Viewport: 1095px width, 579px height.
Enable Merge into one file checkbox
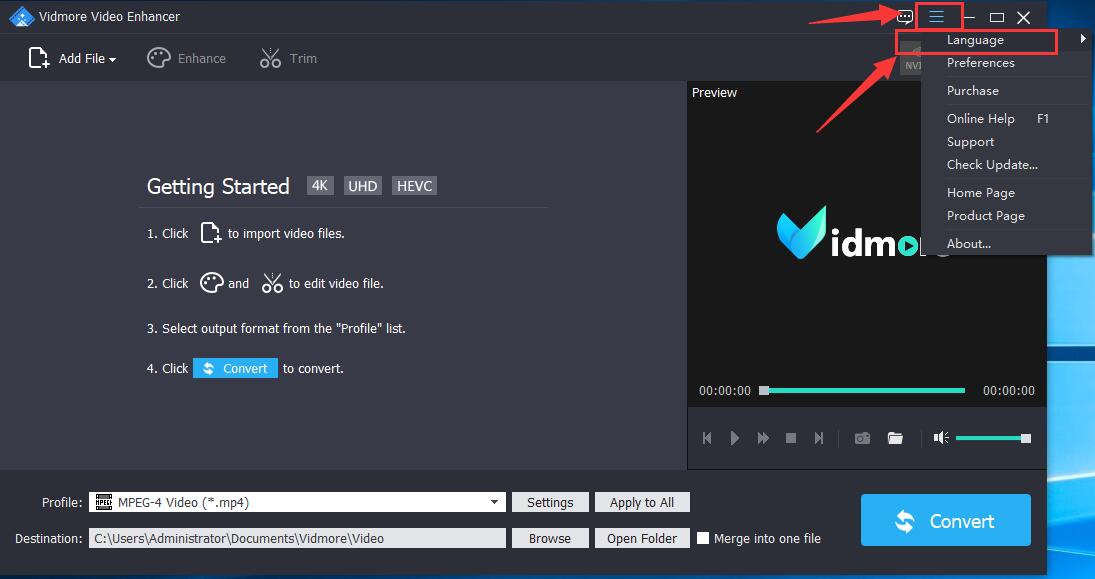point(703,538)
